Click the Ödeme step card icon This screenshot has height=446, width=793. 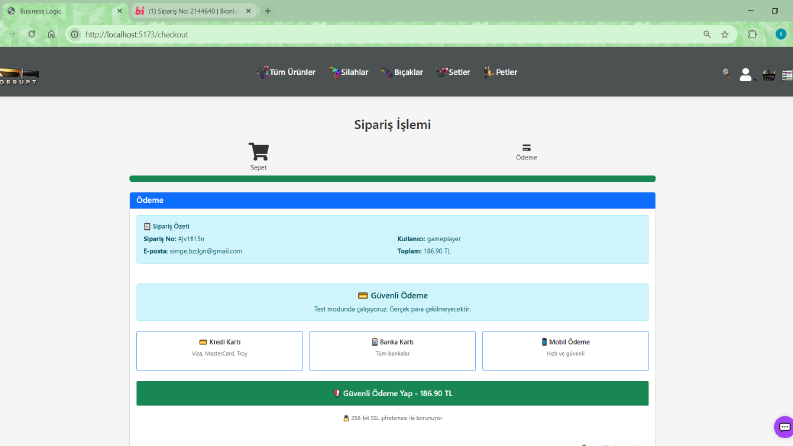pyautogui.click(x=526, y=148)
